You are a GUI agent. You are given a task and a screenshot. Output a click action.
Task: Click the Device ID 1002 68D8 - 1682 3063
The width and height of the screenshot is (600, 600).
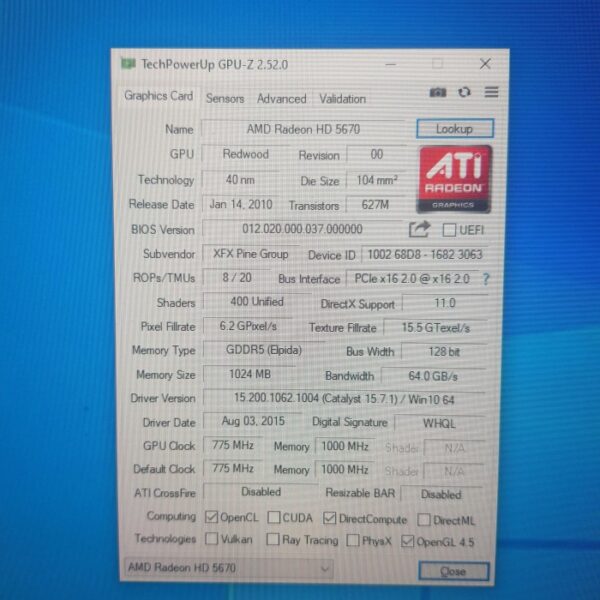[424, 254]
